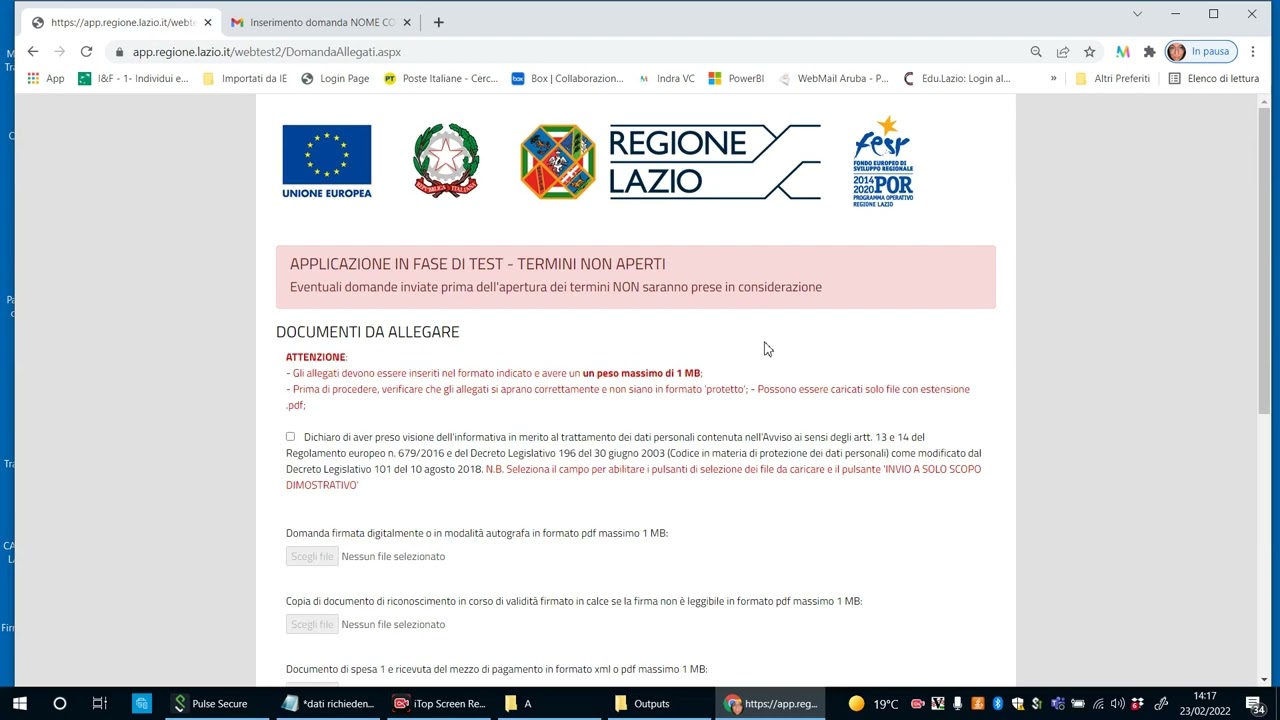Expand the hidden bookmarks chevron
This screenshot has height=720, width=1280.
[x=1053, y=78]
